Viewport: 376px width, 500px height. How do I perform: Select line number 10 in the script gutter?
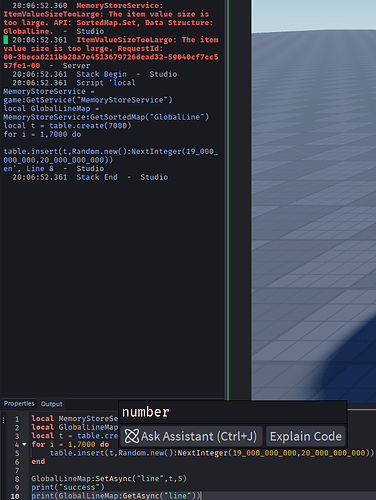pos(15,496)
